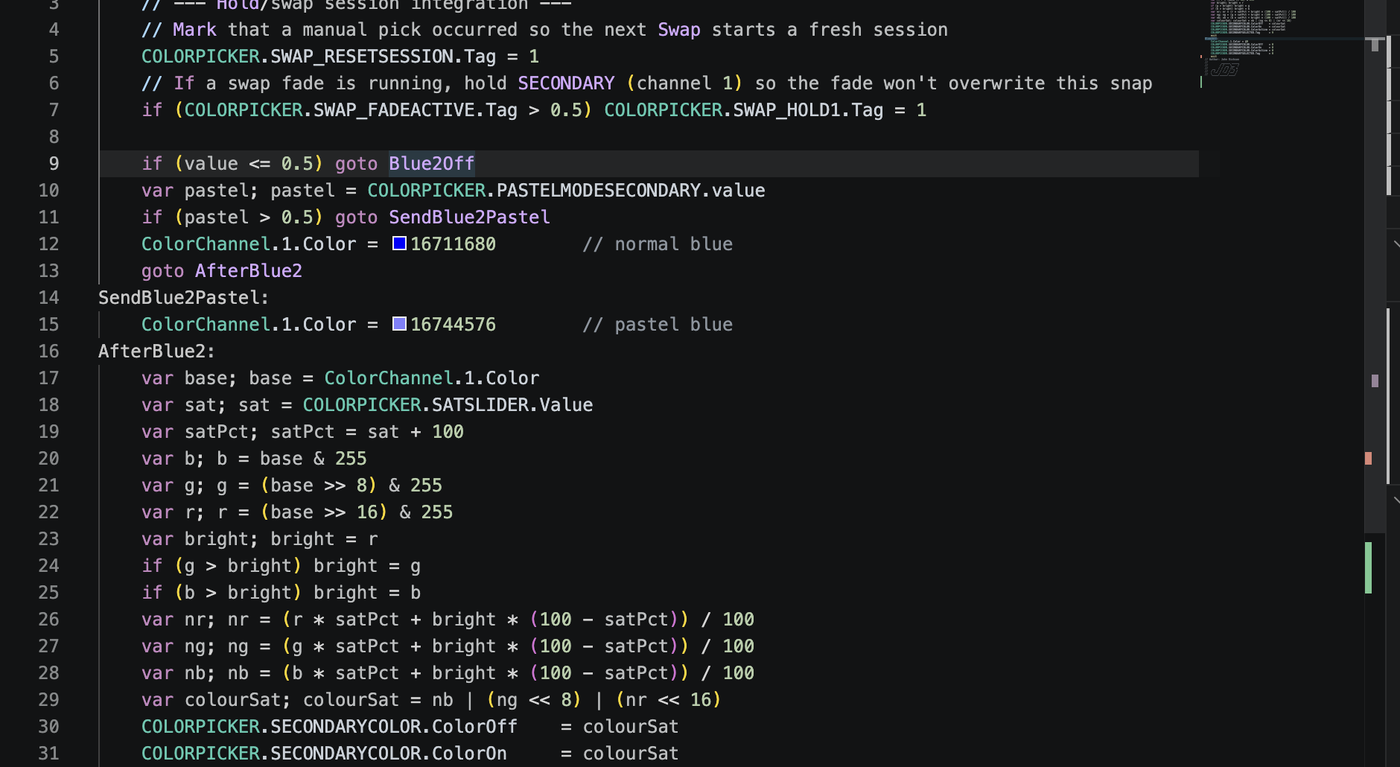1400x767 pixels.
Task: Click 'pastel > 0.5' condition on line 11
Action: tap(248, 218)
